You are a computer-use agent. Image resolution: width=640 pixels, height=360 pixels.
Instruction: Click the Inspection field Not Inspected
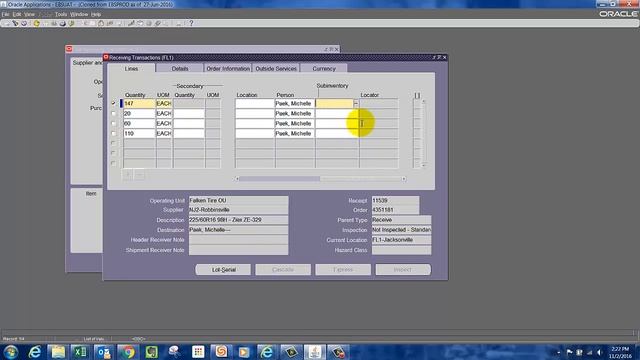pyautogui.click(x=401, y=230)
